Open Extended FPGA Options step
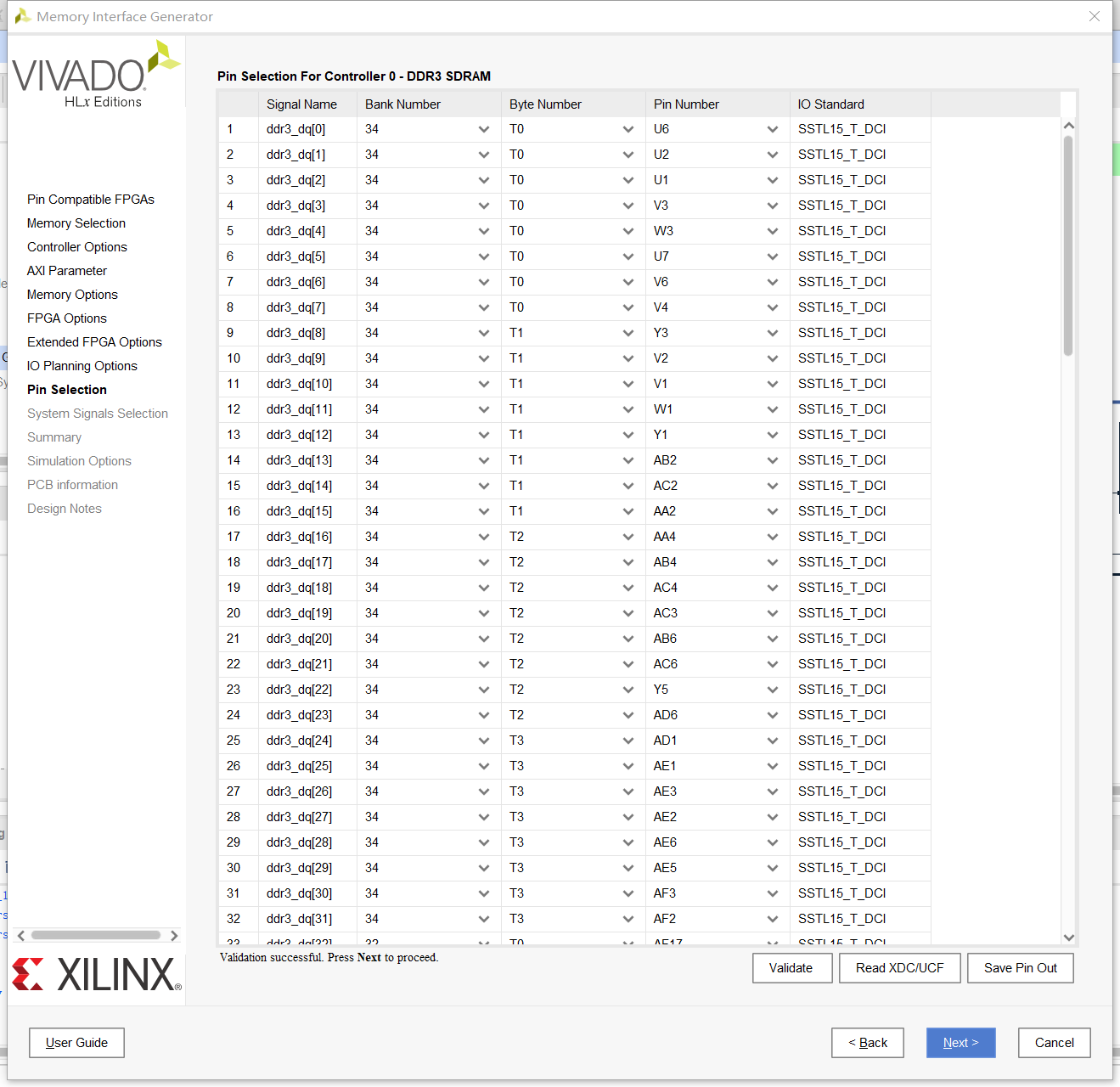 tap(94, 342)
